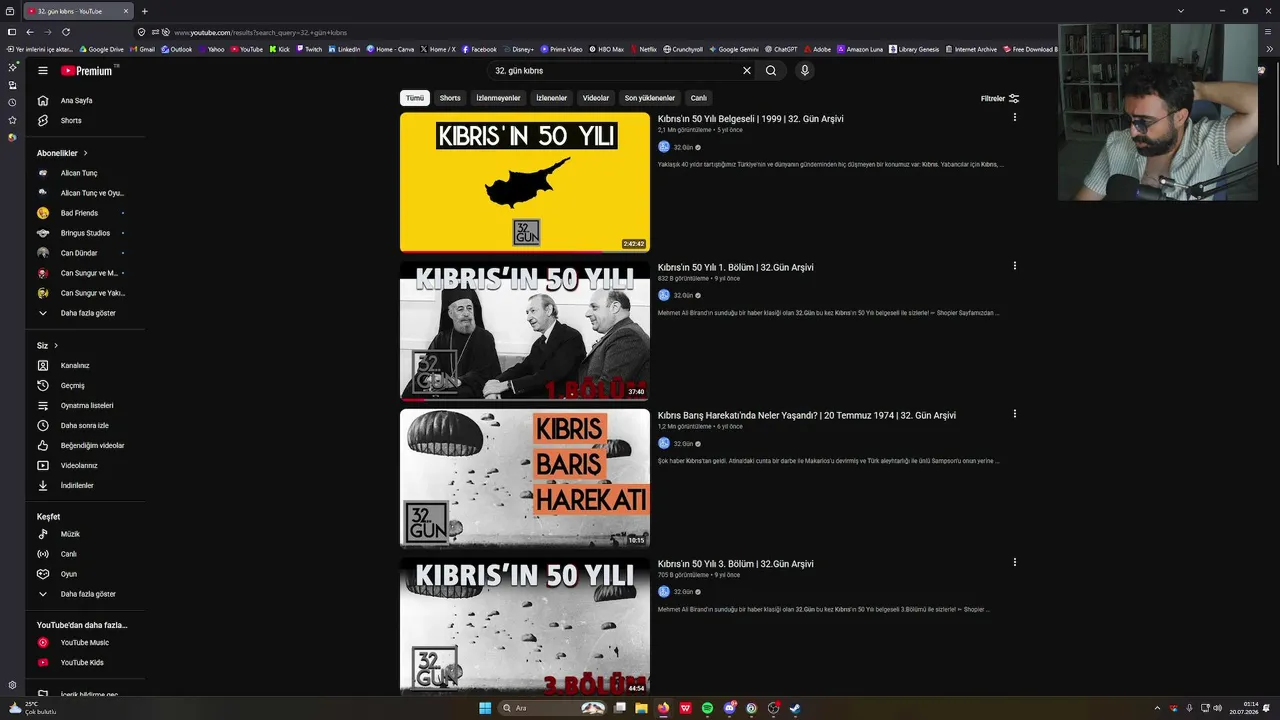The image size is (1280, 720).
Task: Click the 32. gün kıbrıs search field
Action: pos(613,71)
